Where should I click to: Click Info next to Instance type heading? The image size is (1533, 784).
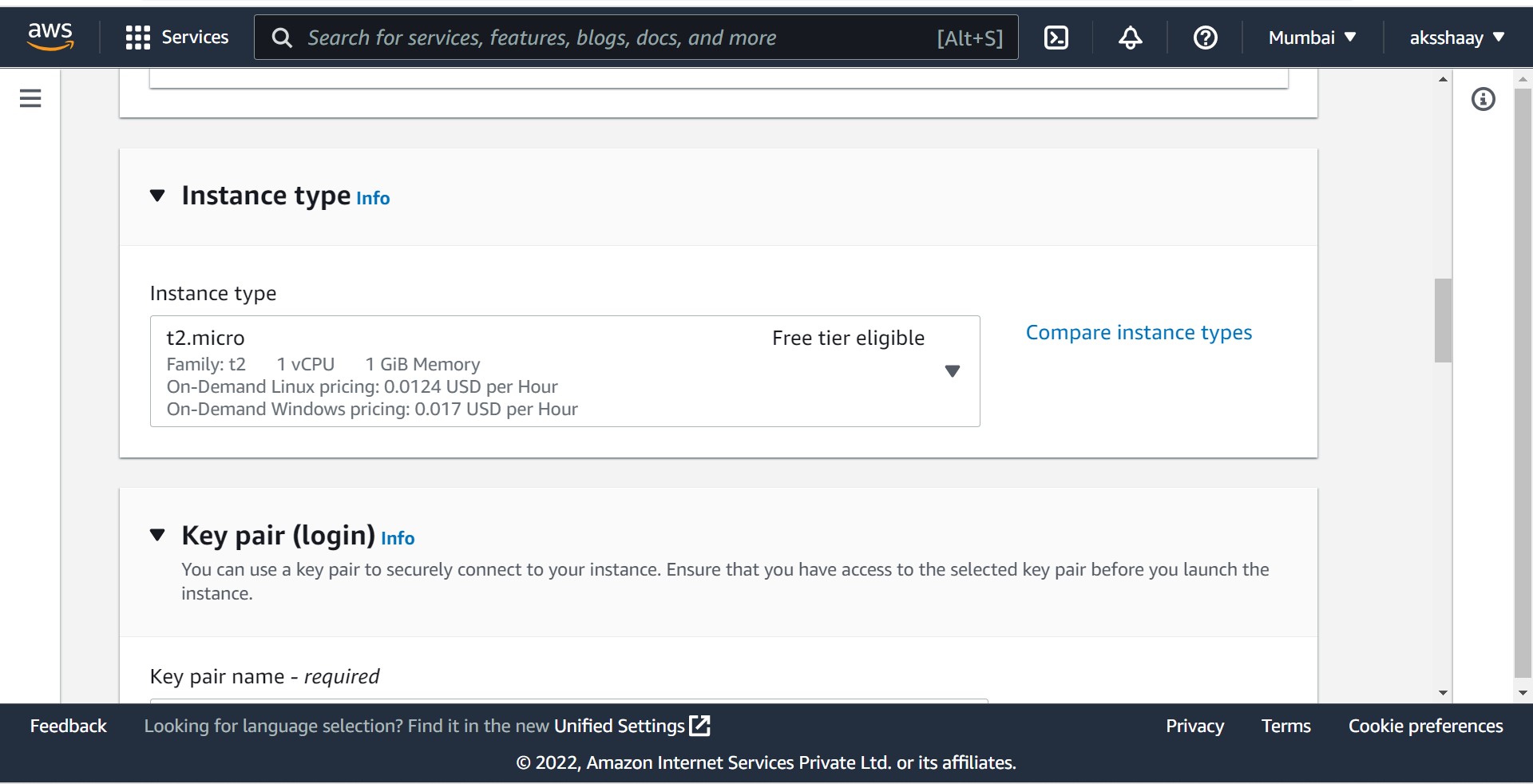click(x=372, y=199)
